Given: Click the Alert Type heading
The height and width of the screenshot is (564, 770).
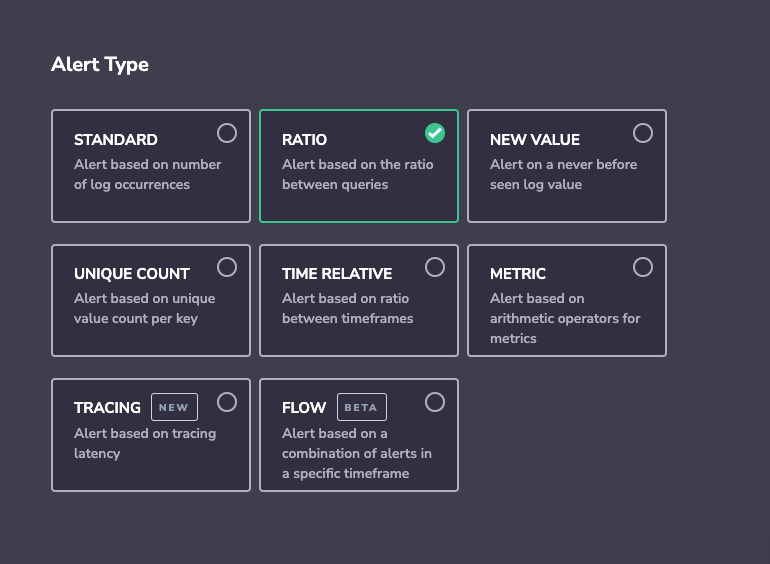Looking at the screenshot, I should [100, 65].
